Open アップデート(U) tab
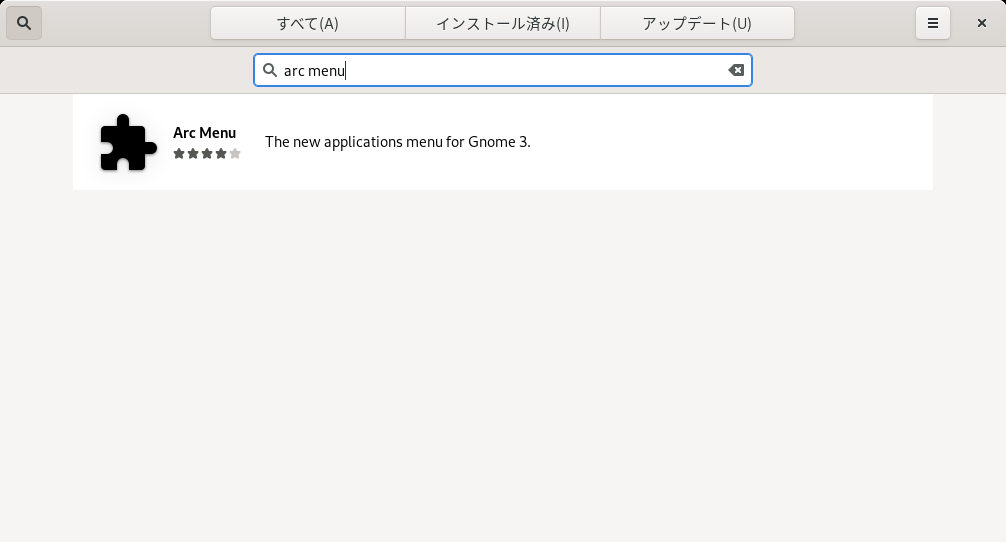Image resolution: width=1006 pixels, height=542 pixels. coord(697,23)
